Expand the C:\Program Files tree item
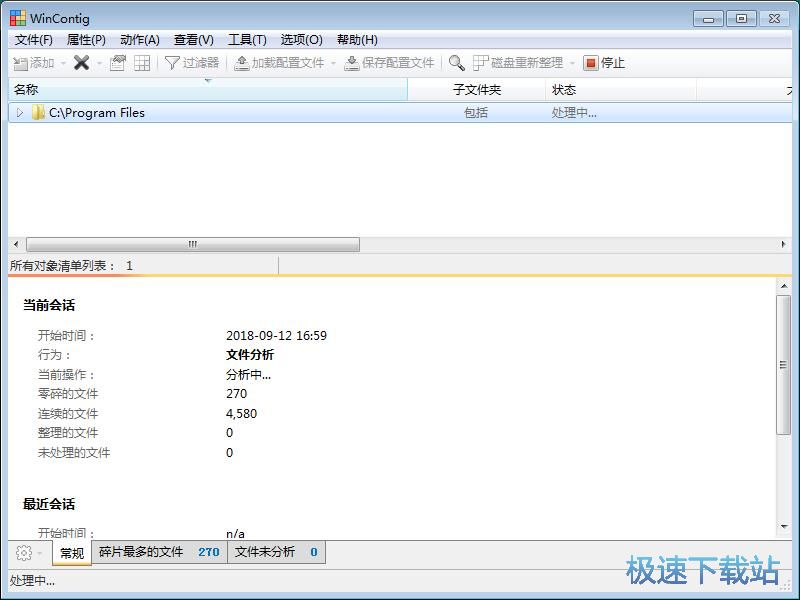This screenshot has width=800, height=600. (18, 112)
